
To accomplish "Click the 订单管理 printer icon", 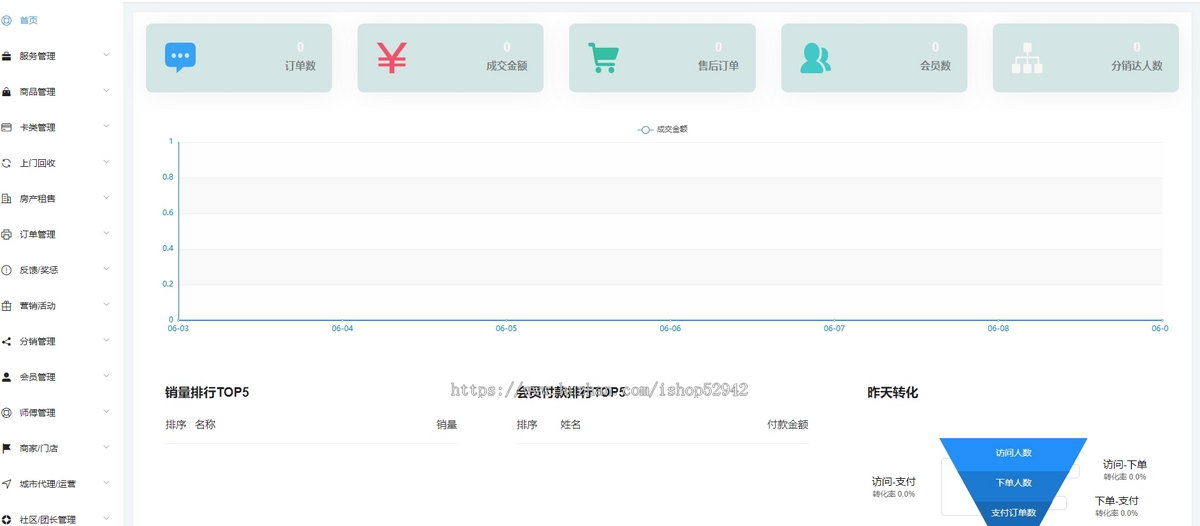I will tap(7, 234).
